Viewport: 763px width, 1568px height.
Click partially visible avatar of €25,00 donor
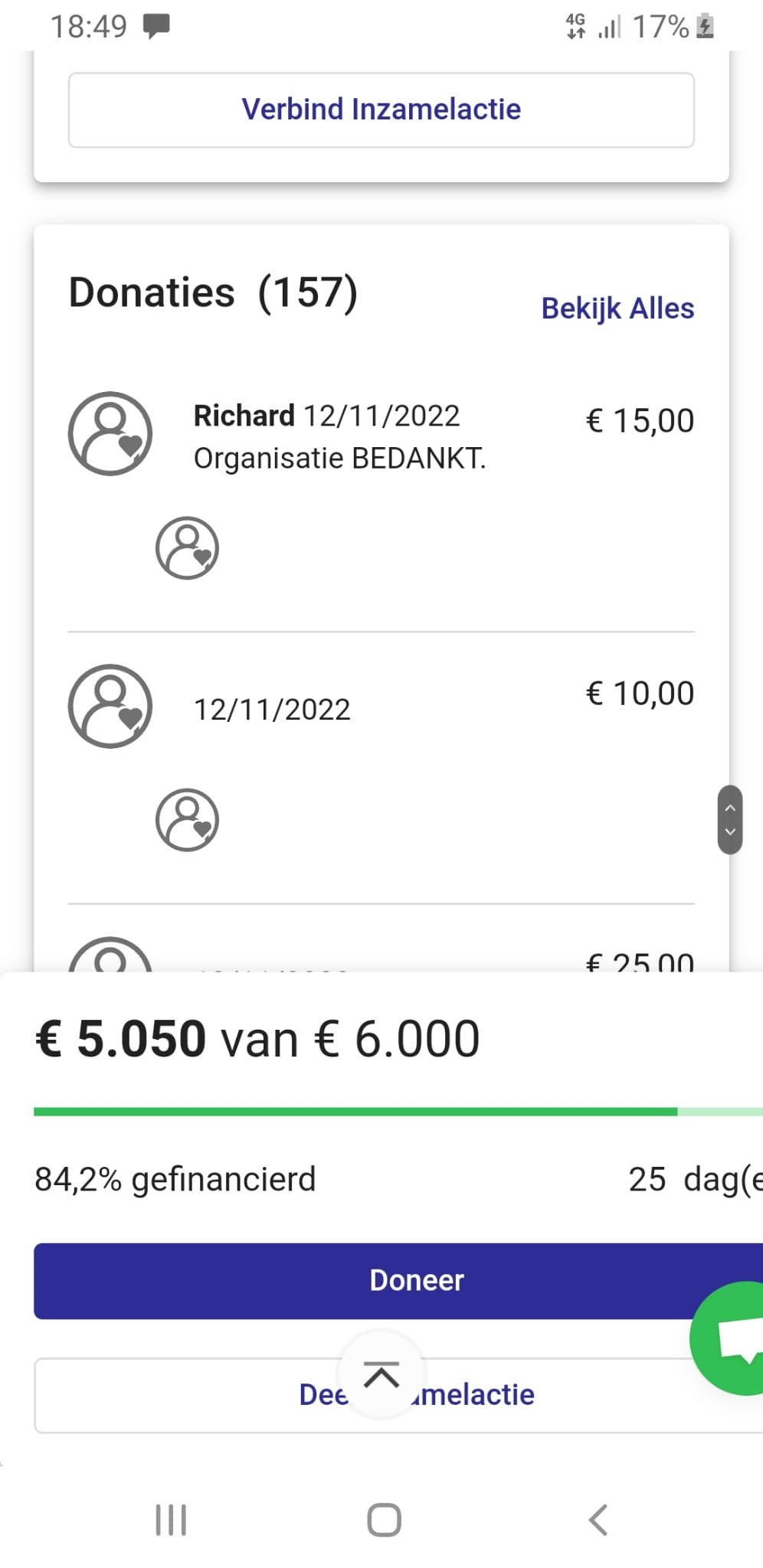tap(110, 955)
